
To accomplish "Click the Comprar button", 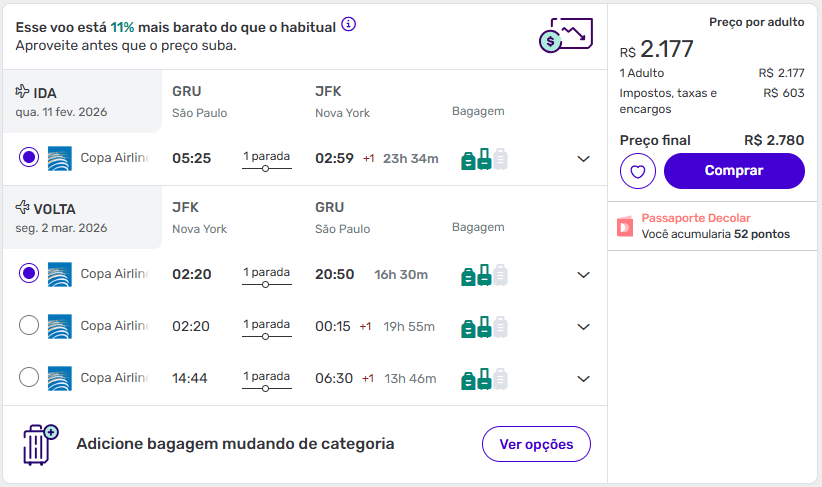I will [734, 171].
